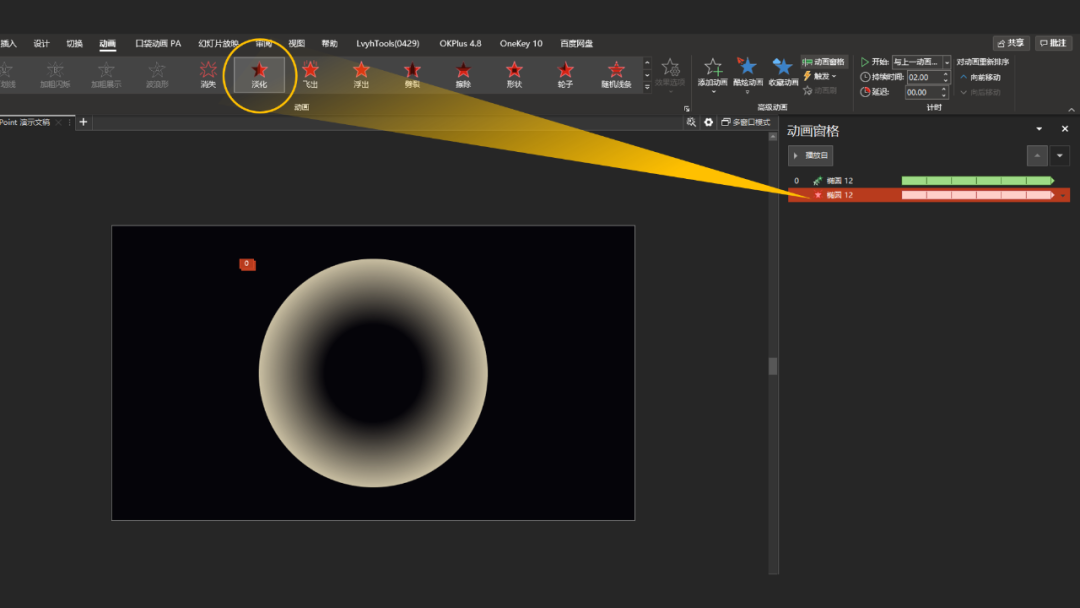Open the 视图 view tab

[297, 43]
